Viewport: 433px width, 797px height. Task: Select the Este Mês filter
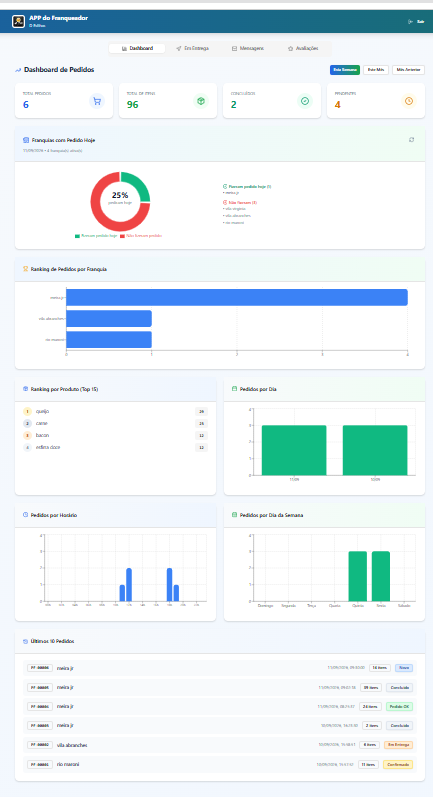pos(376,70)
